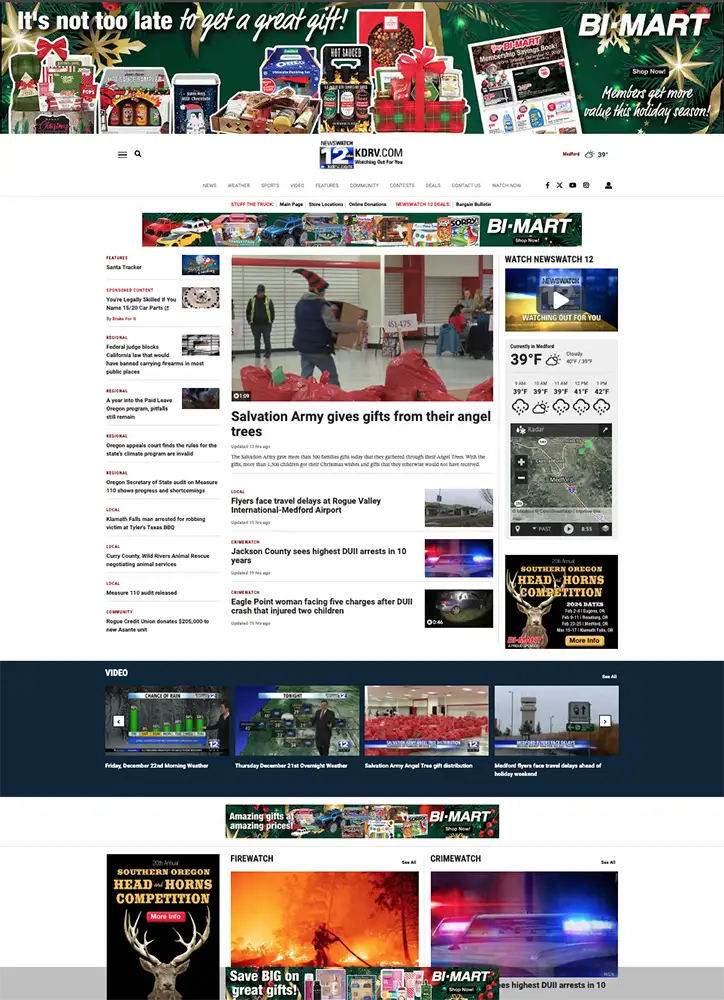Open the Firewatch wildfire story image
Image resolution: width=724 pixels, height=1000 pixels.
click(x=325, y=919)
